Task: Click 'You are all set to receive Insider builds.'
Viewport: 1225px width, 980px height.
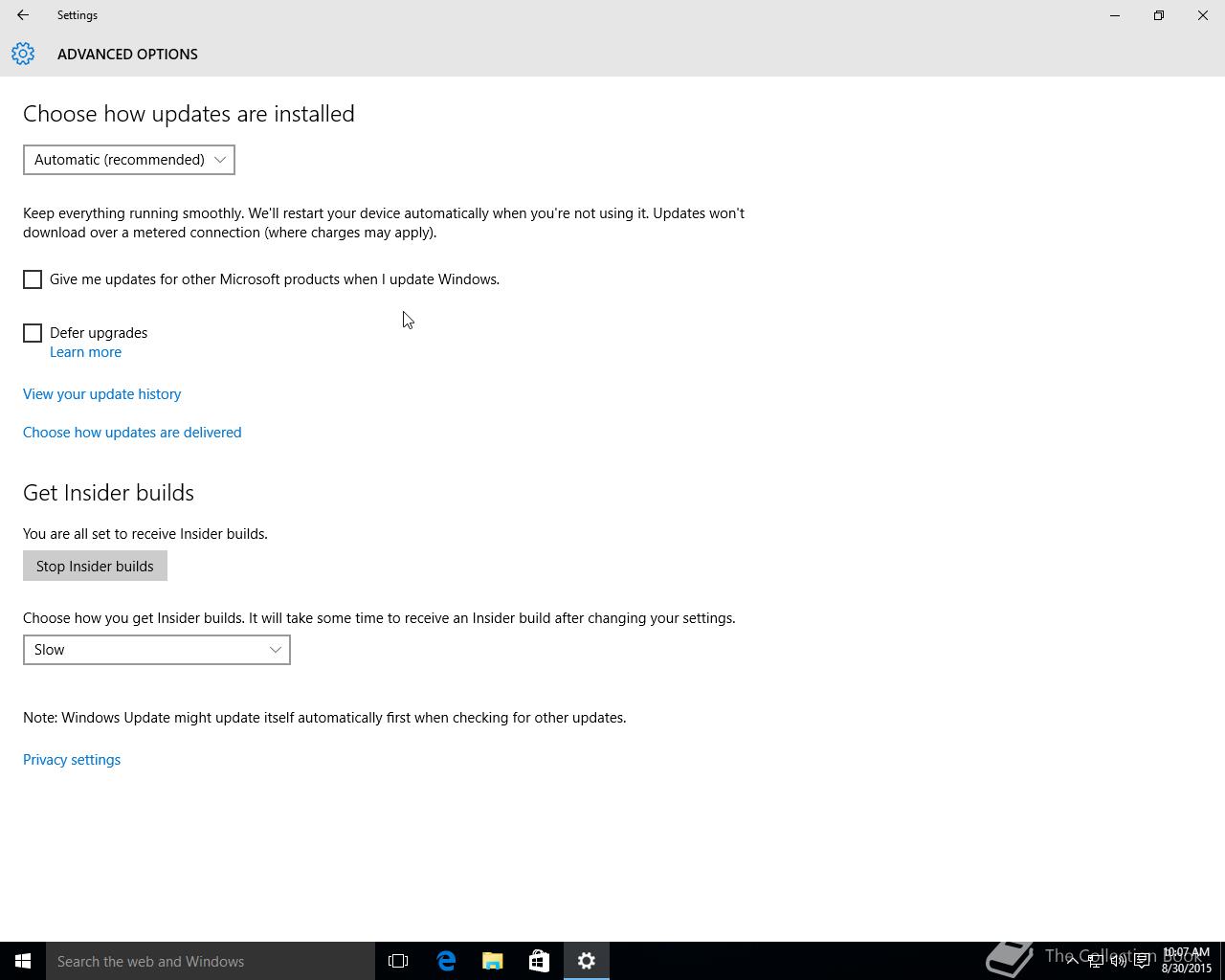Action: tap(145, 534)
